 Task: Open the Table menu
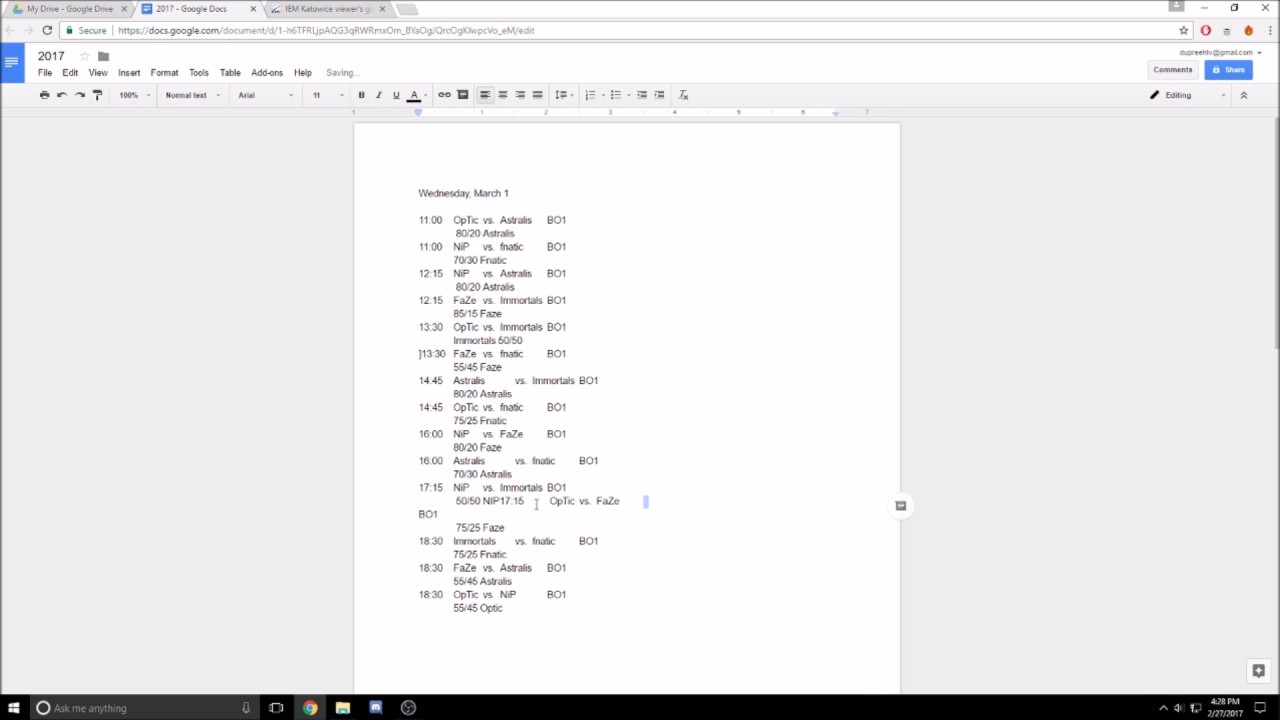click(x=230, y=73)
